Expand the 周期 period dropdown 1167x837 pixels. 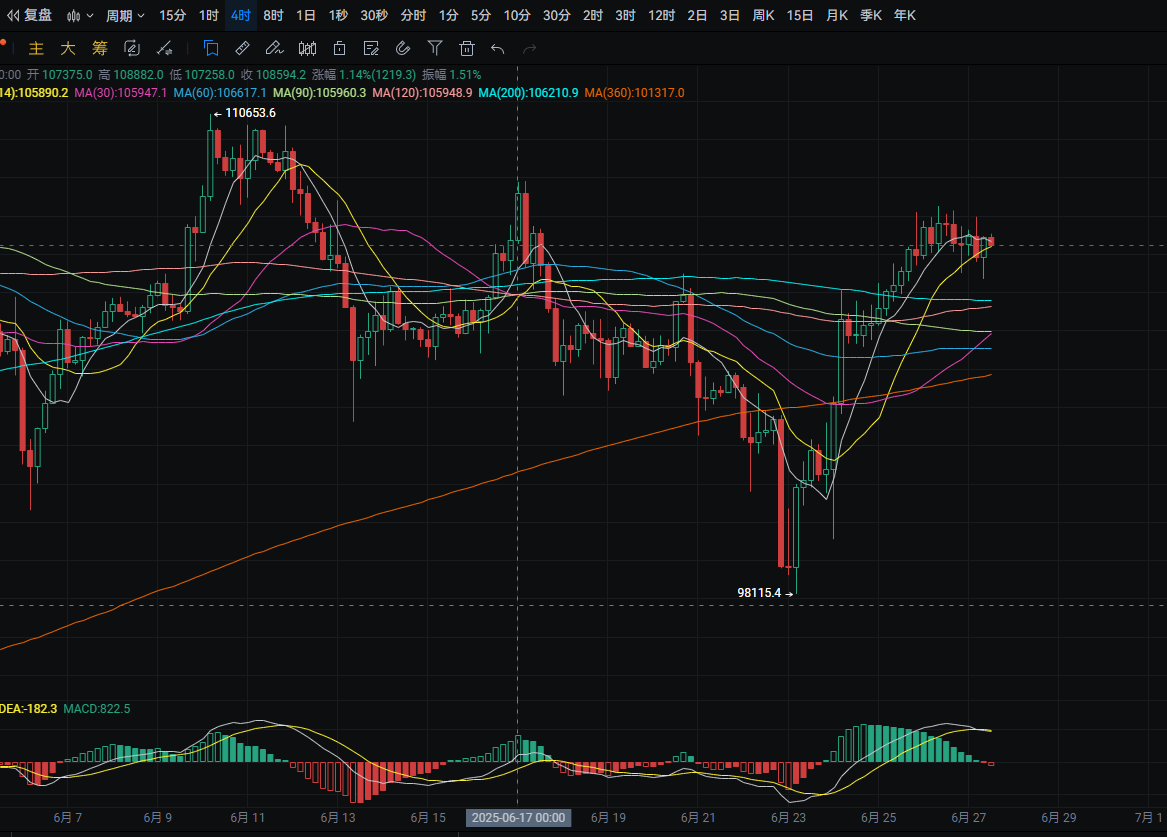click(125, 15)
